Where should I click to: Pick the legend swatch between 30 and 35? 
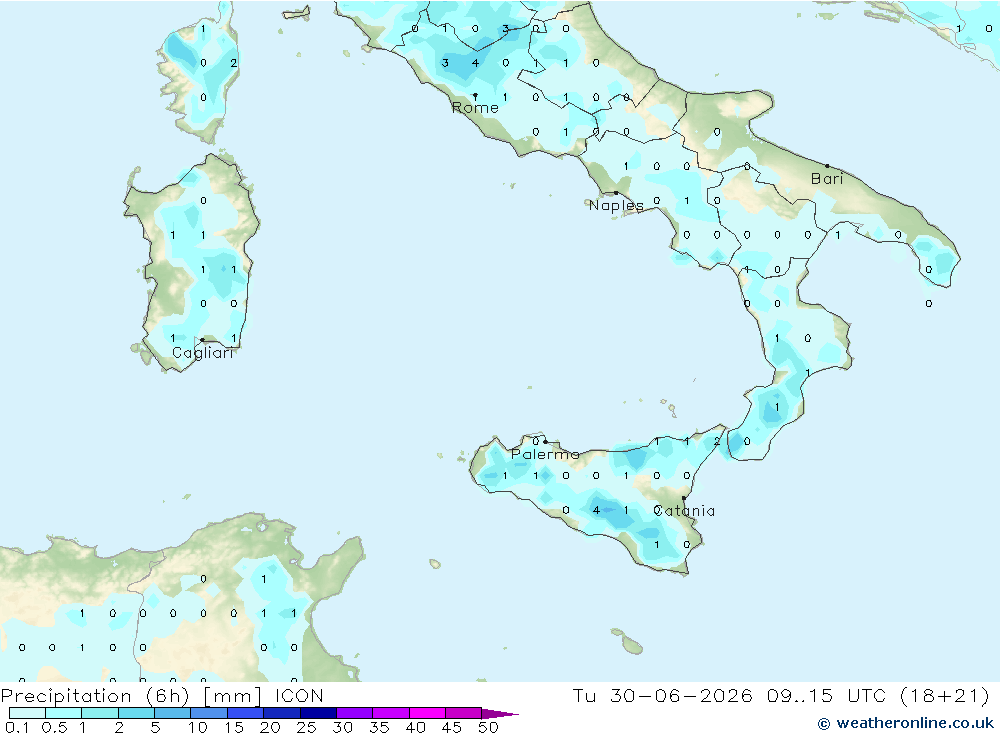[355, 713]
